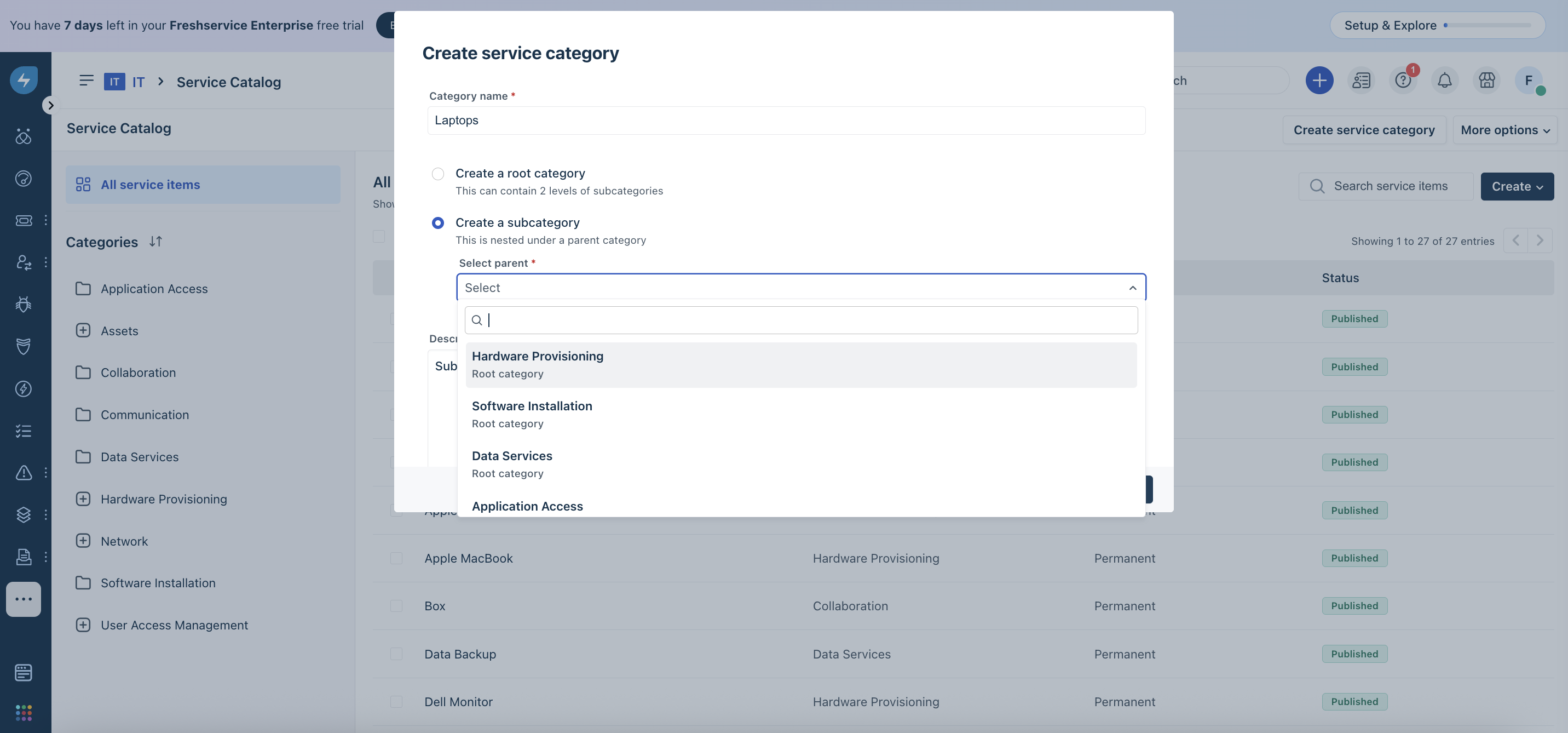Check the Apple MacBook row checkbox
The width and height of the screenshot is (1568, 733).
coord(396,558)
